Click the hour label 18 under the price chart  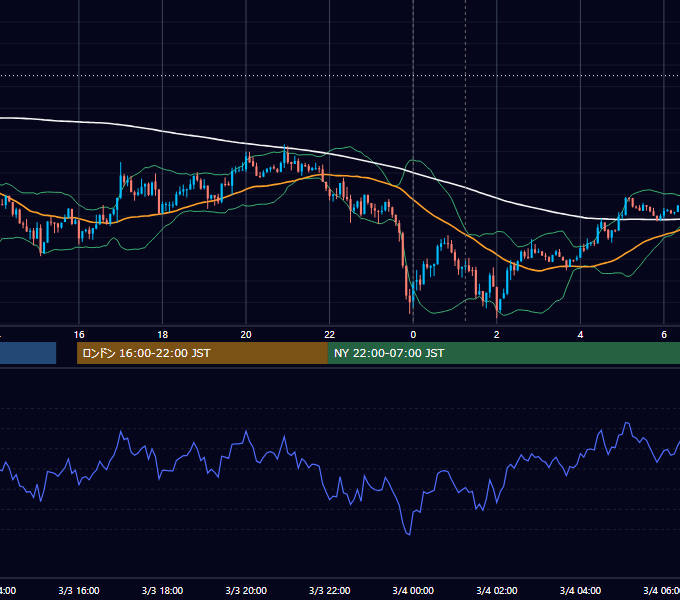[162, 335]
